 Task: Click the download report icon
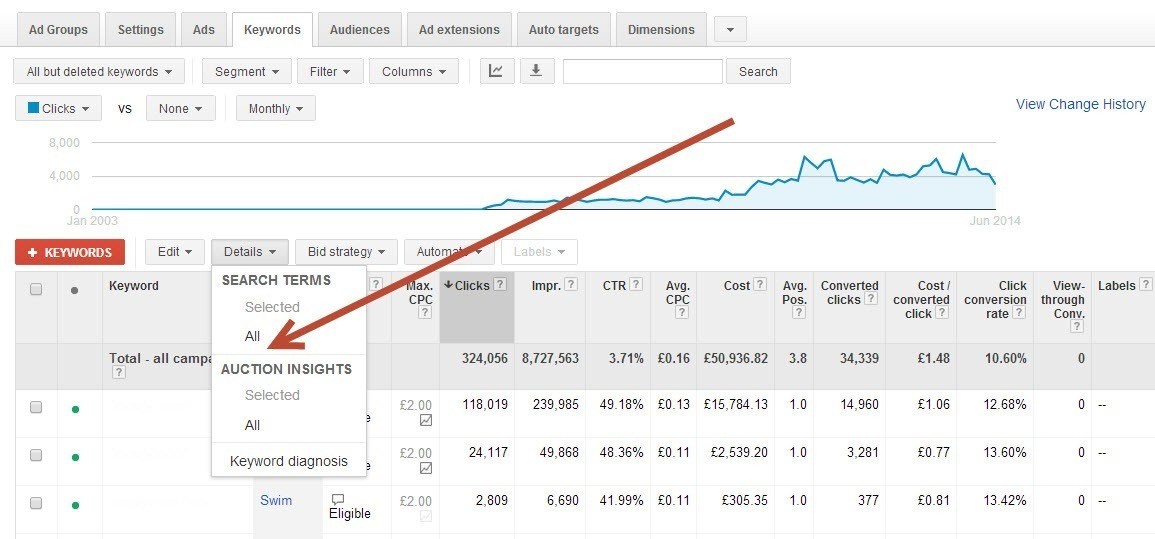coord(536,71)
